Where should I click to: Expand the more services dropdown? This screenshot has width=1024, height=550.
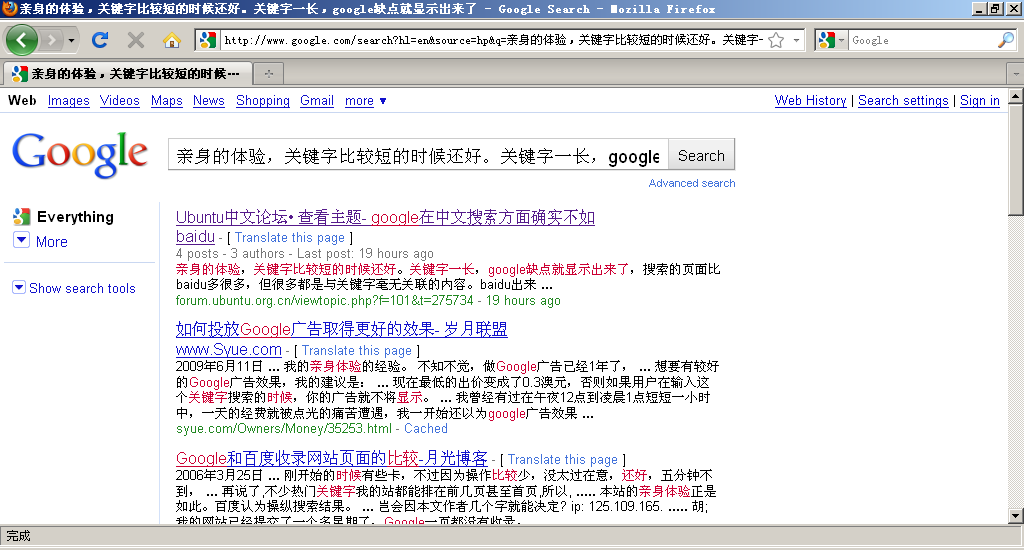(x=366, y=101)
